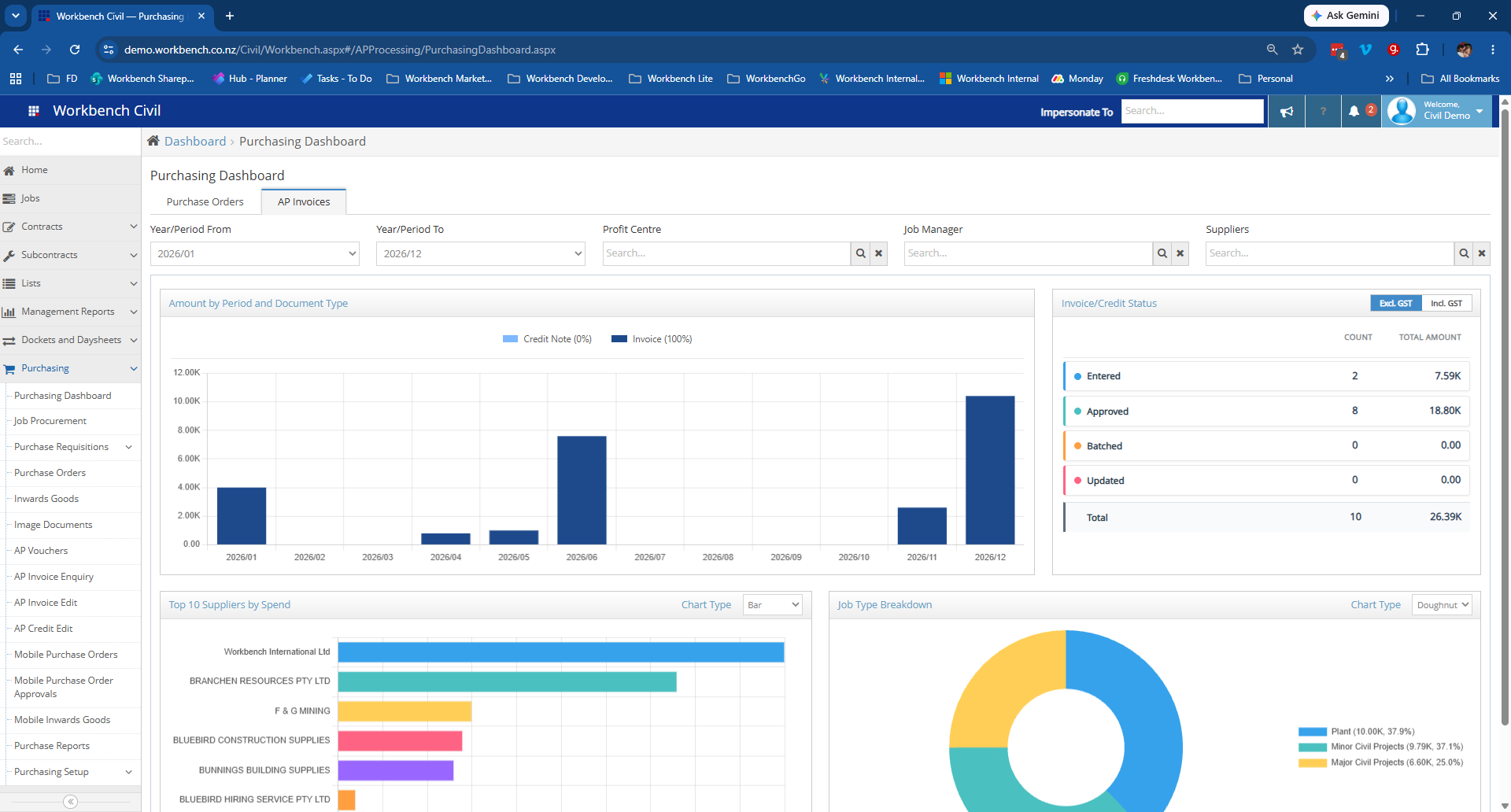The image size is (1511, 812).
Task: Click the sidebar Search field
Action: click(x=70, y=142)
